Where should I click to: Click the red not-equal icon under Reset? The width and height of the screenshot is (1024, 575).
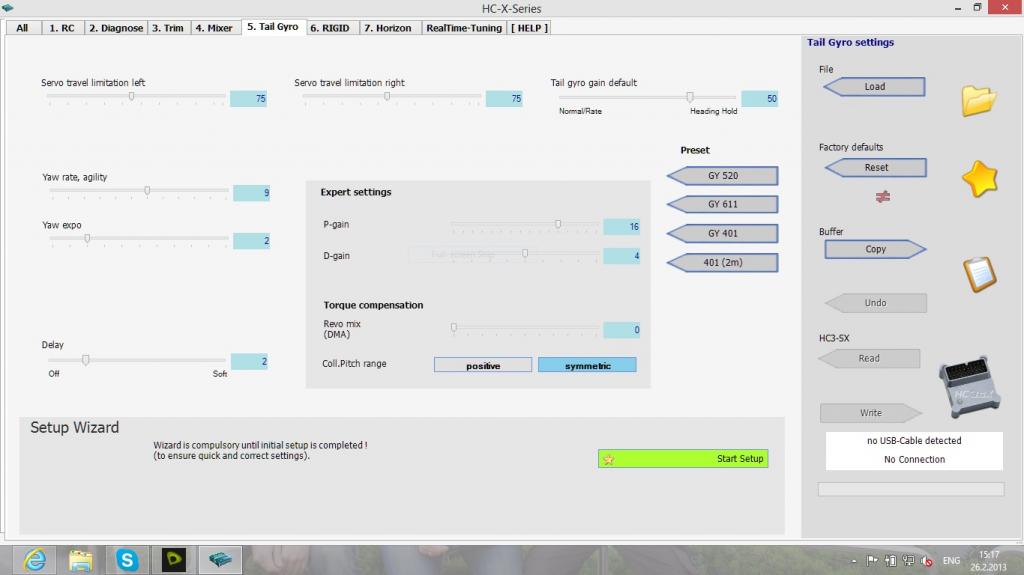point(882,197)
